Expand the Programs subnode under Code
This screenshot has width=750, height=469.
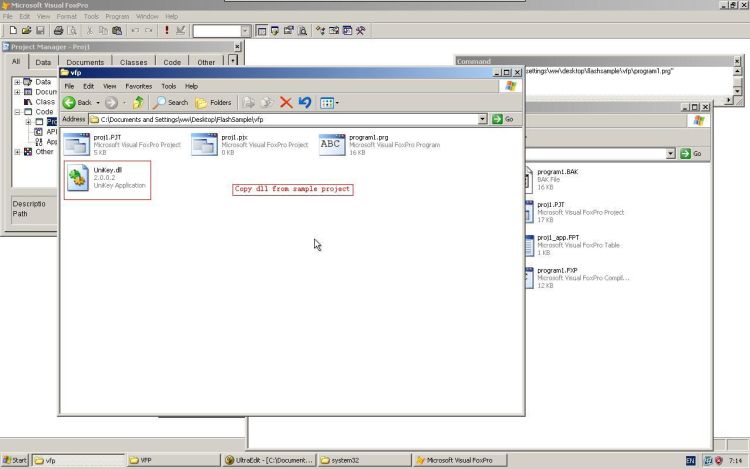point(28,122)
